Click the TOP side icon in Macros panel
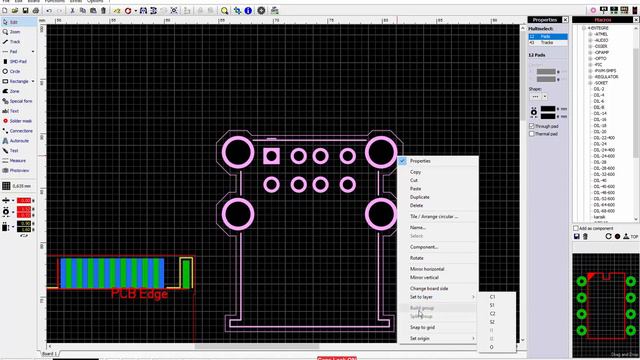This screenshot has width=640, height=360. [631, 236]
